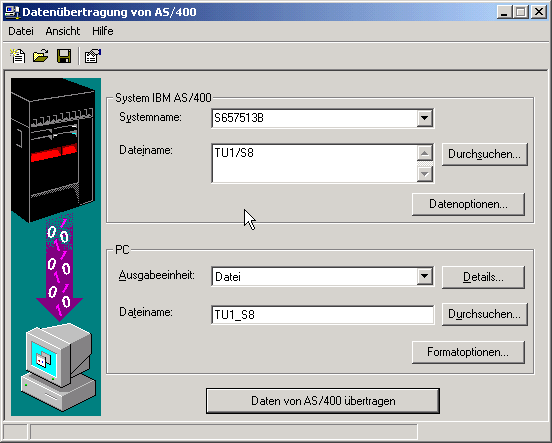Click the application icon in the title bar
This screenshot has width=552, height=443.
point(12,12)
